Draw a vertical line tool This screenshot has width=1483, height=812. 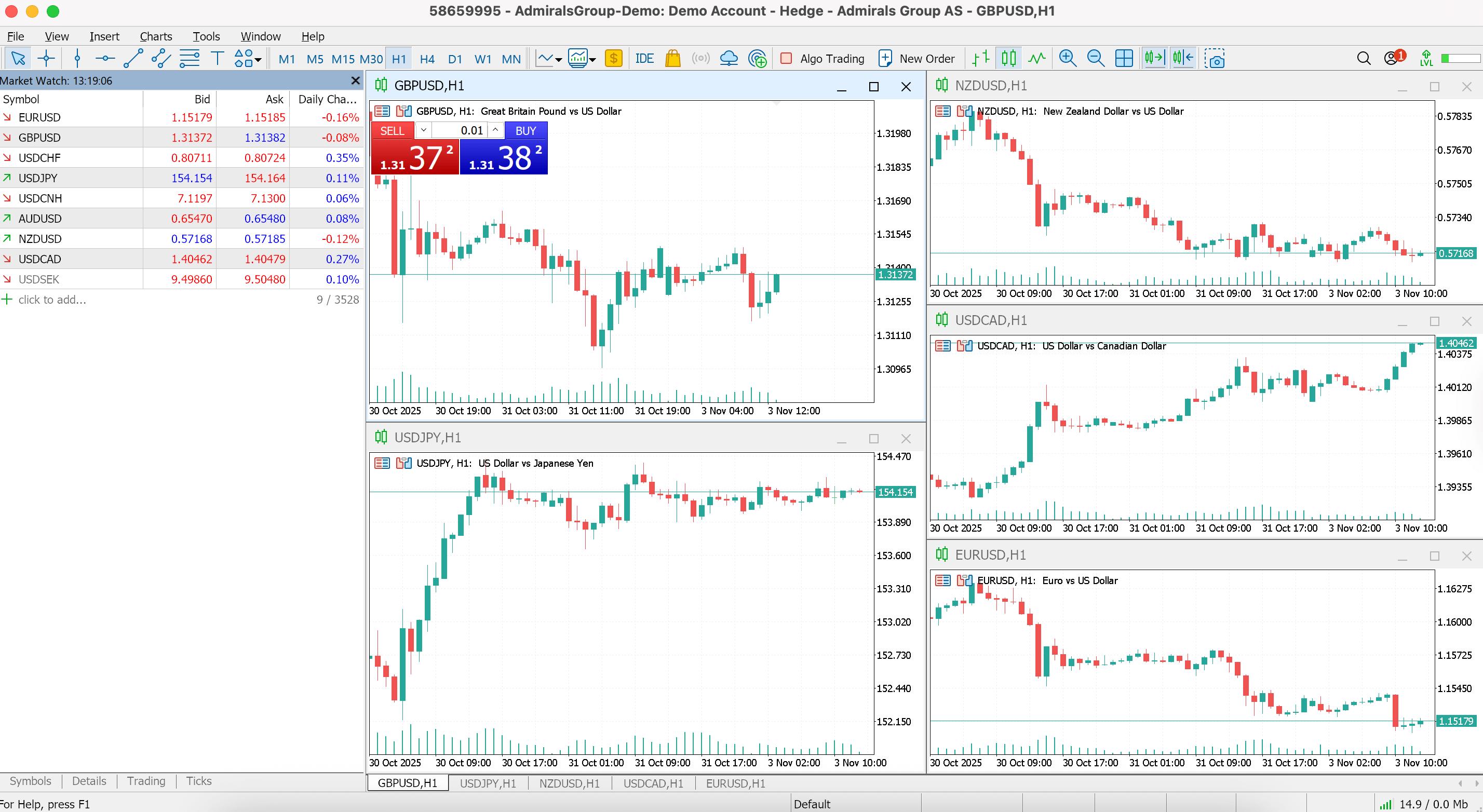point(77,58)
